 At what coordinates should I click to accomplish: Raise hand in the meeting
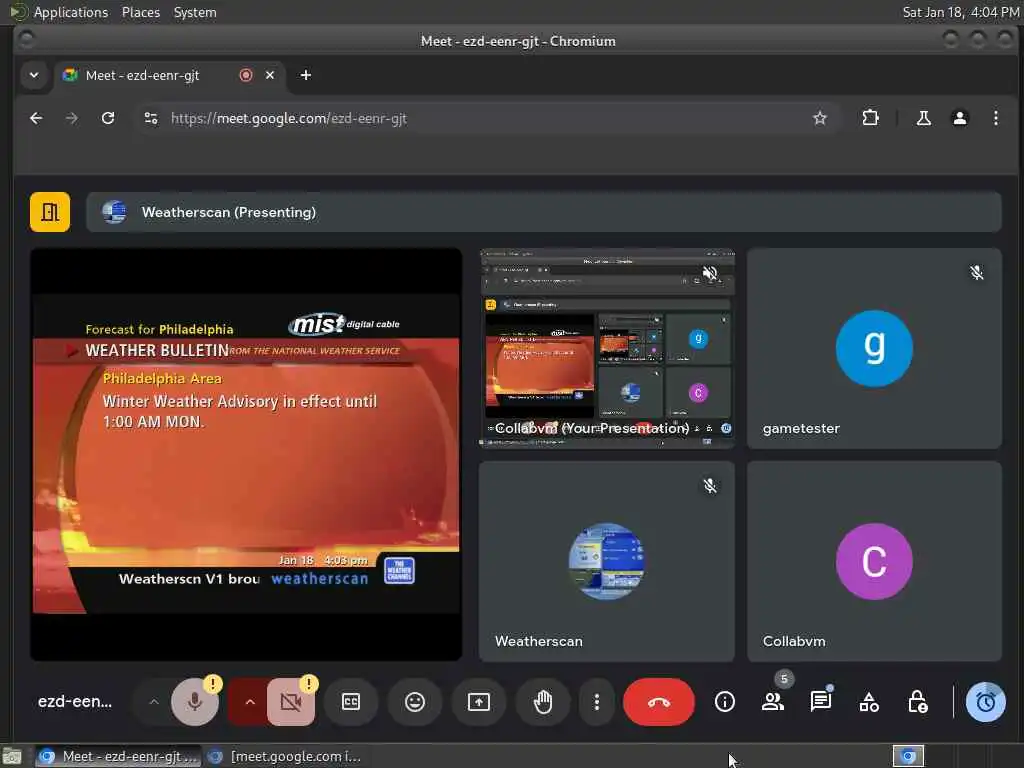click(543, 702)
